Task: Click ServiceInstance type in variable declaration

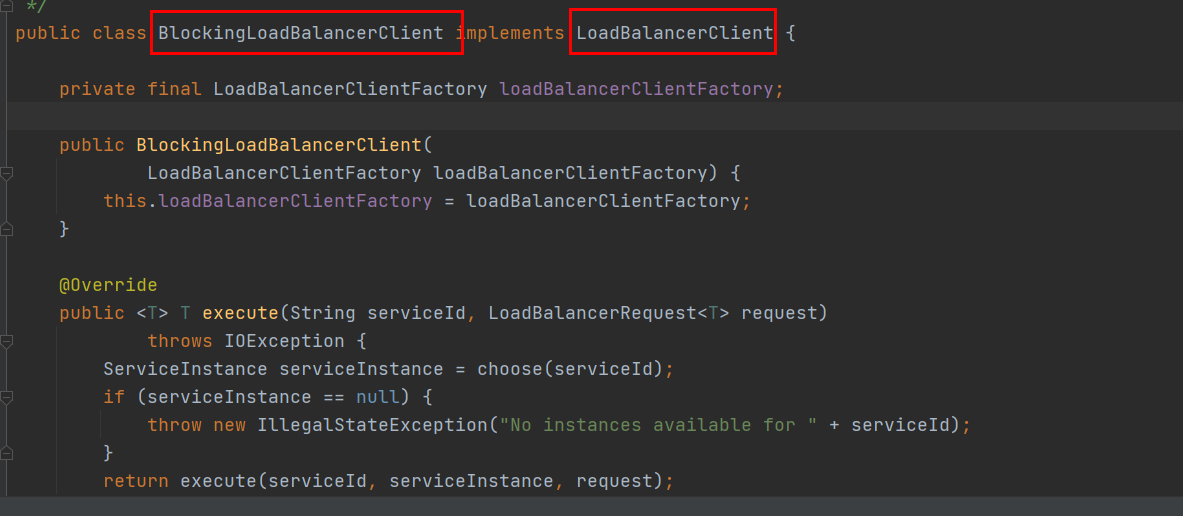Action: [186, 369]
